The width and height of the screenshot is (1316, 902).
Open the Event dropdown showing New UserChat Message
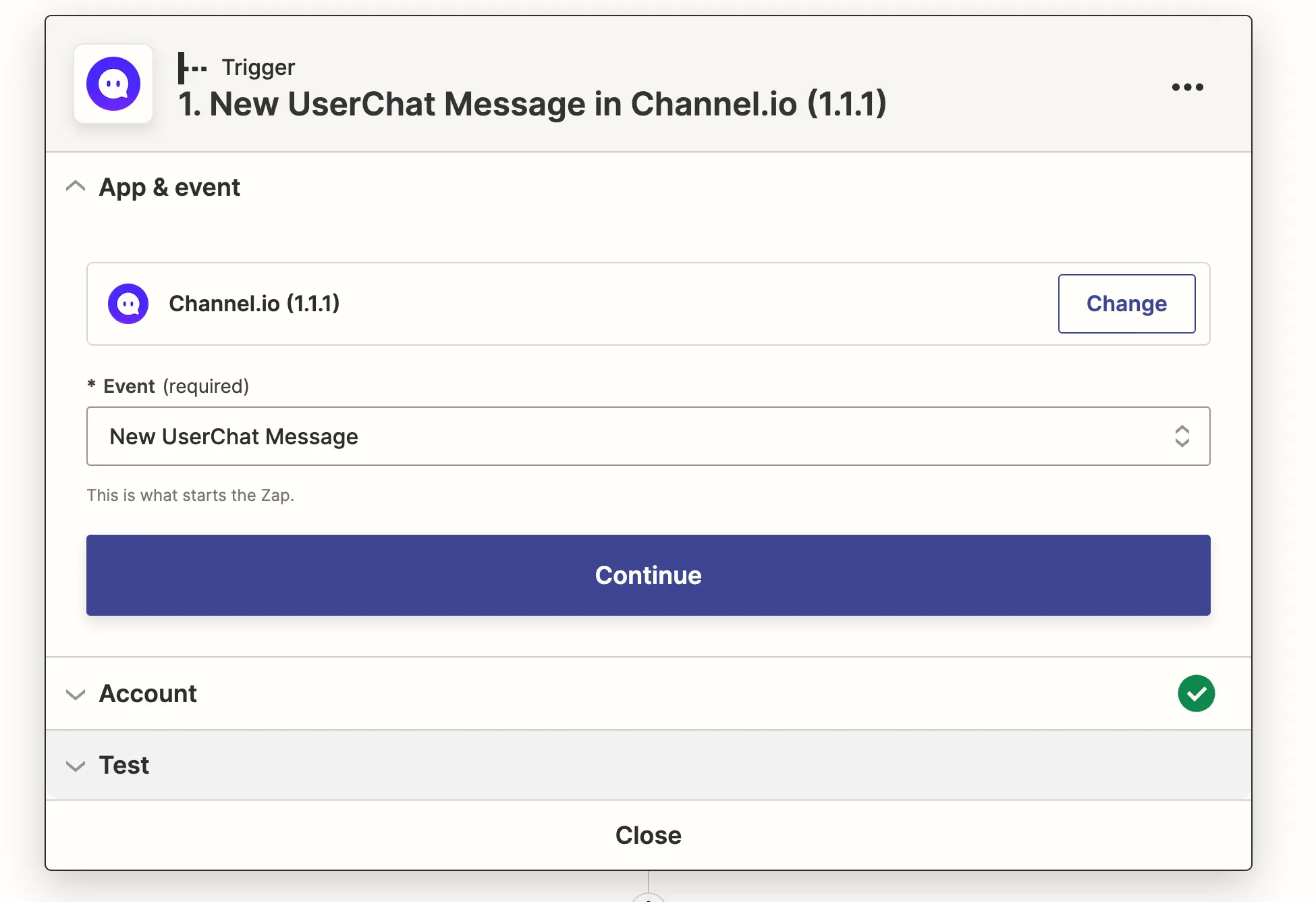pos(634,436)
